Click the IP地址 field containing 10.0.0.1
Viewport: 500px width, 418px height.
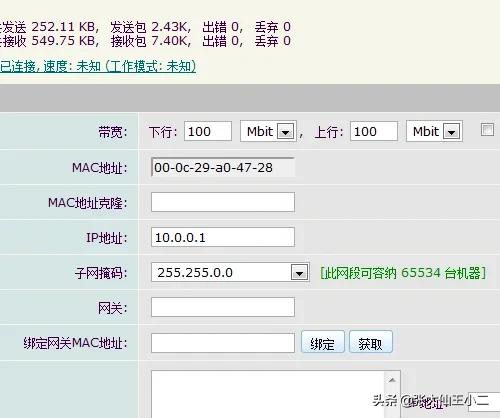coord(223,237)
